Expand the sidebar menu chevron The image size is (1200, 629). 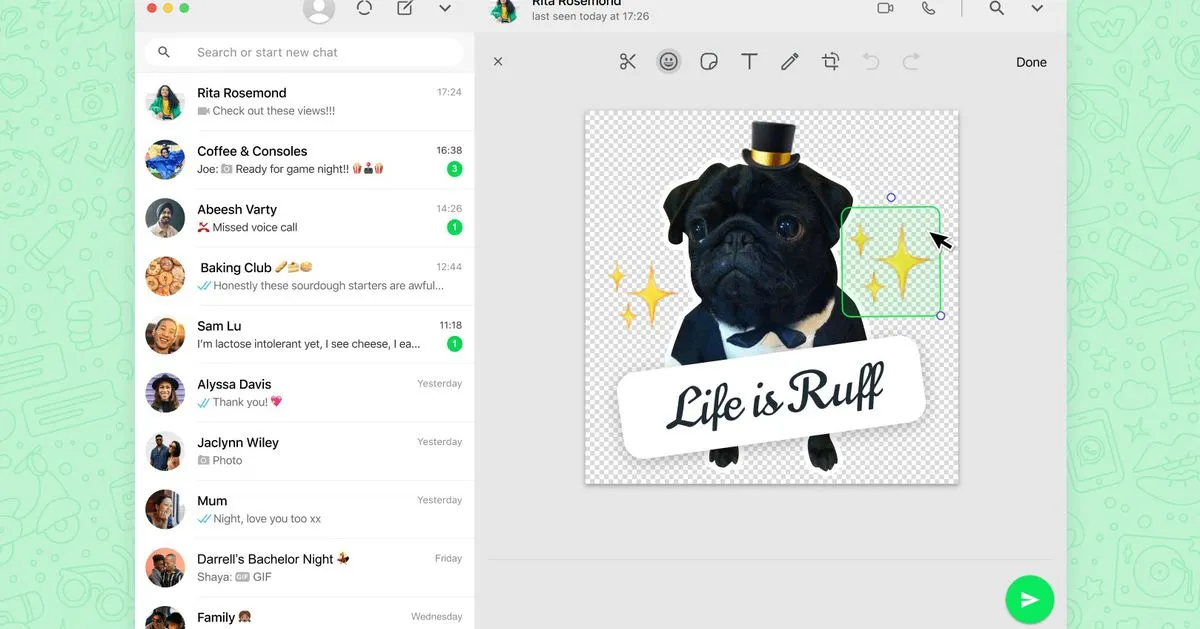point(445,8)
